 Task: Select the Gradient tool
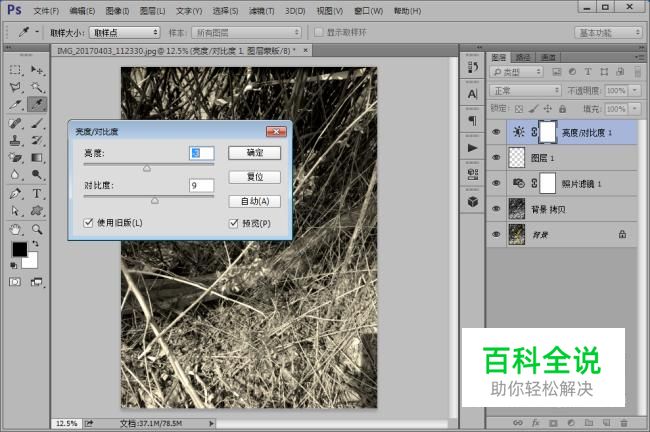[x=37, y=158]
